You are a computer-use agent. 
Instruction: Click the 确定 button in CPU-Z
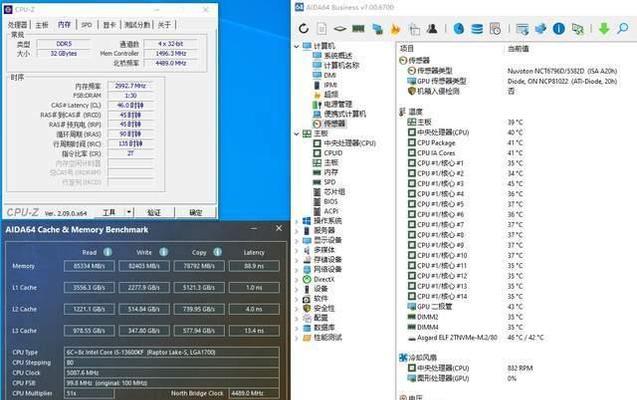tap(195, 212)
